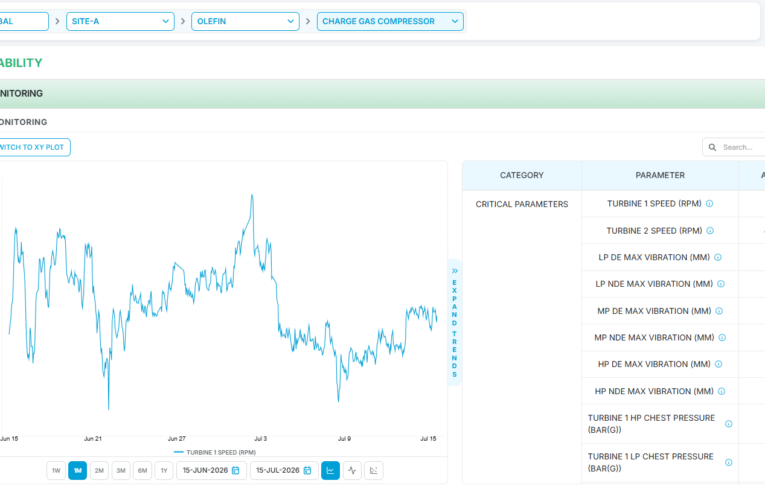Toggle Turbine 1 Speed legend series
Image resolution: width=765 pixels, height=495 pixels.
point(215,453)
